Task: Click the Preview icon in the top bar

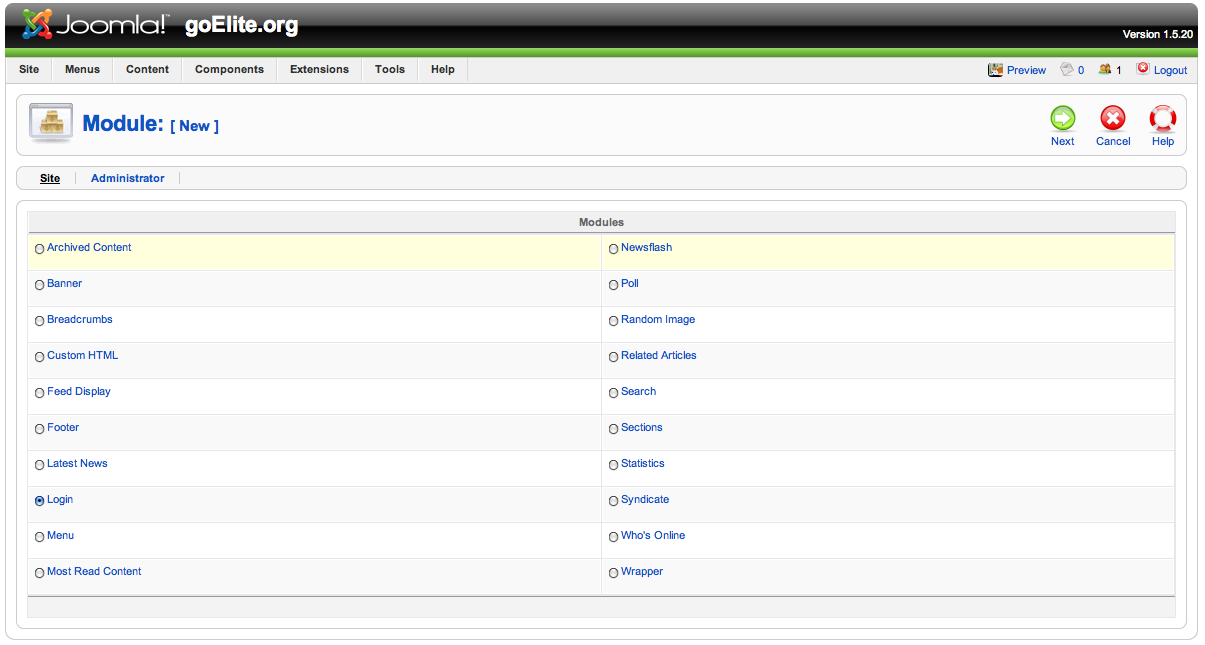Action: (x=995, y=70)
